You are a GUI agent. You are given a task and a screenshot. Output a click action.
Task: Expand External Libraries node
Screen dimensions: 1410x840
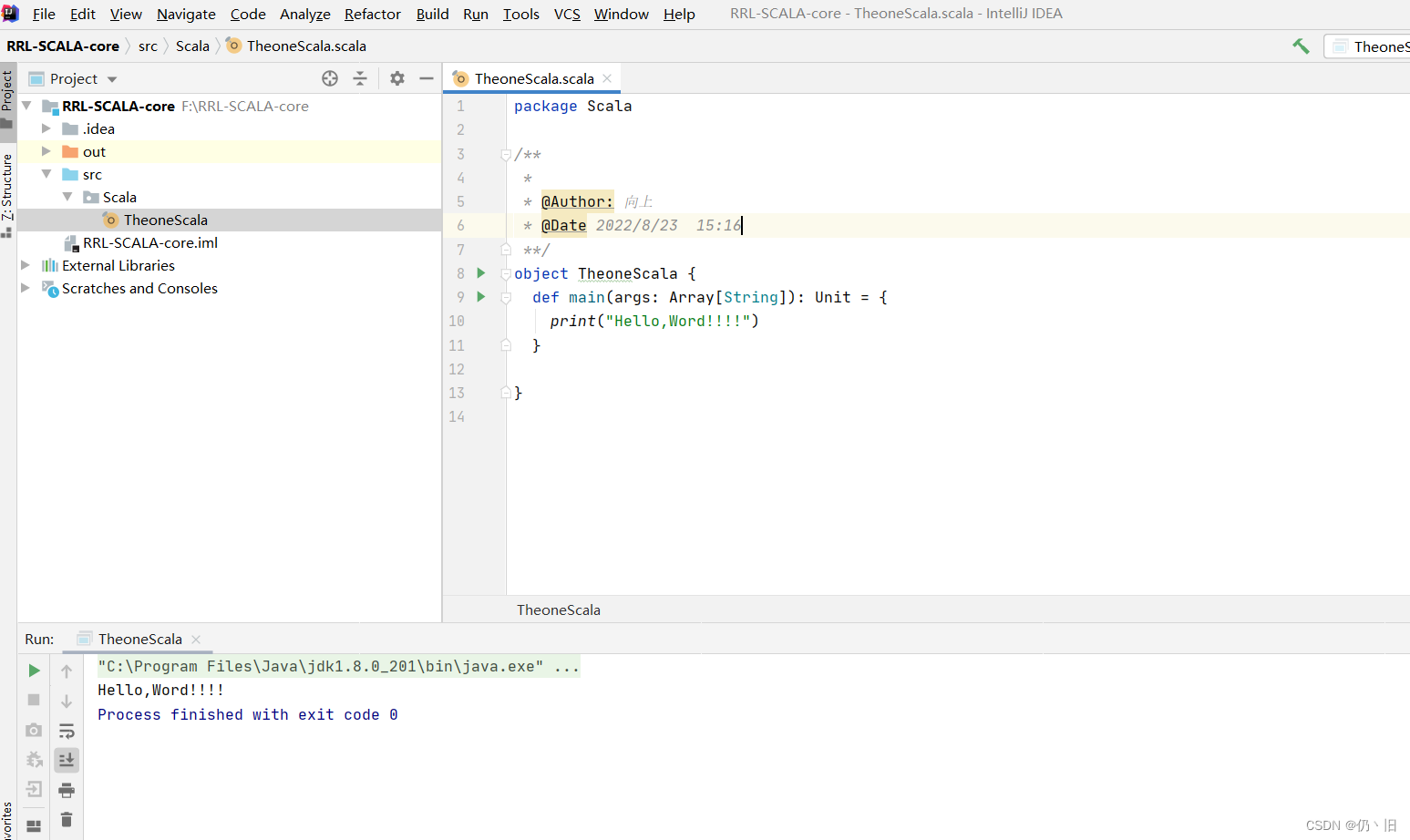tap(26, 265)
